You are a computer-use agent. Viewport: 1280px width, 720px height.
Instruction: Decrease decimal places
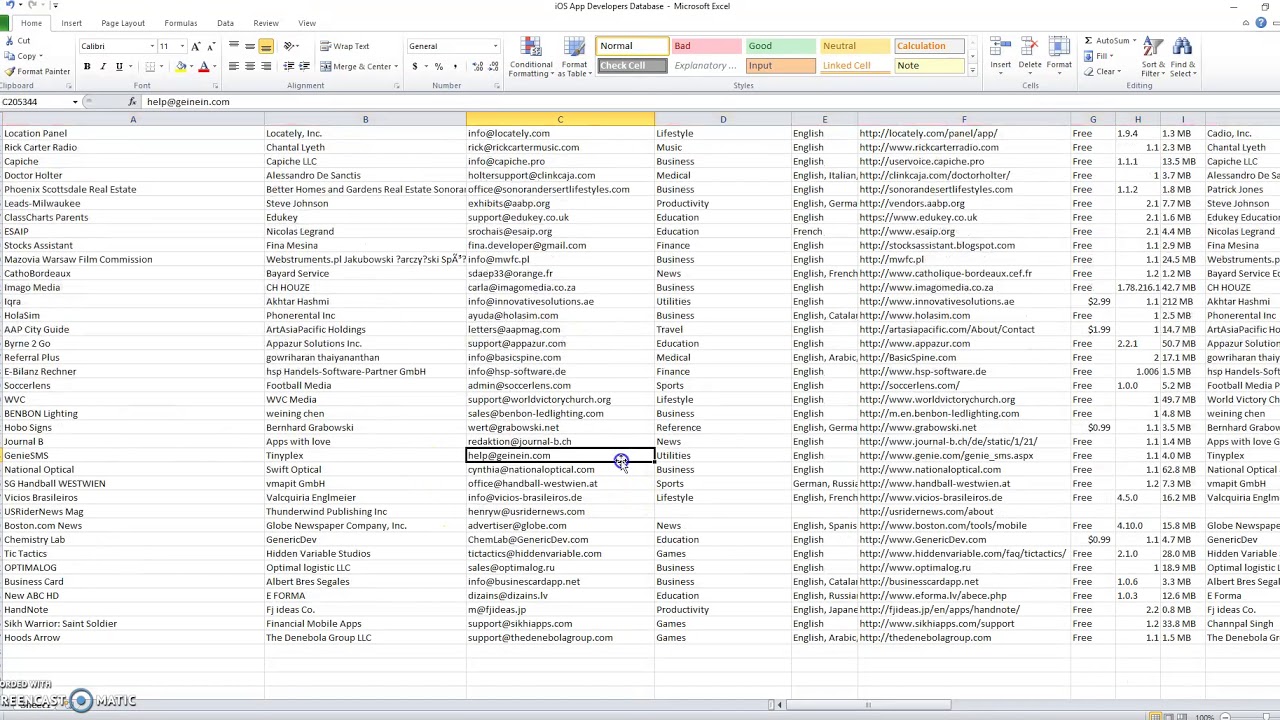tap(493, 66)
